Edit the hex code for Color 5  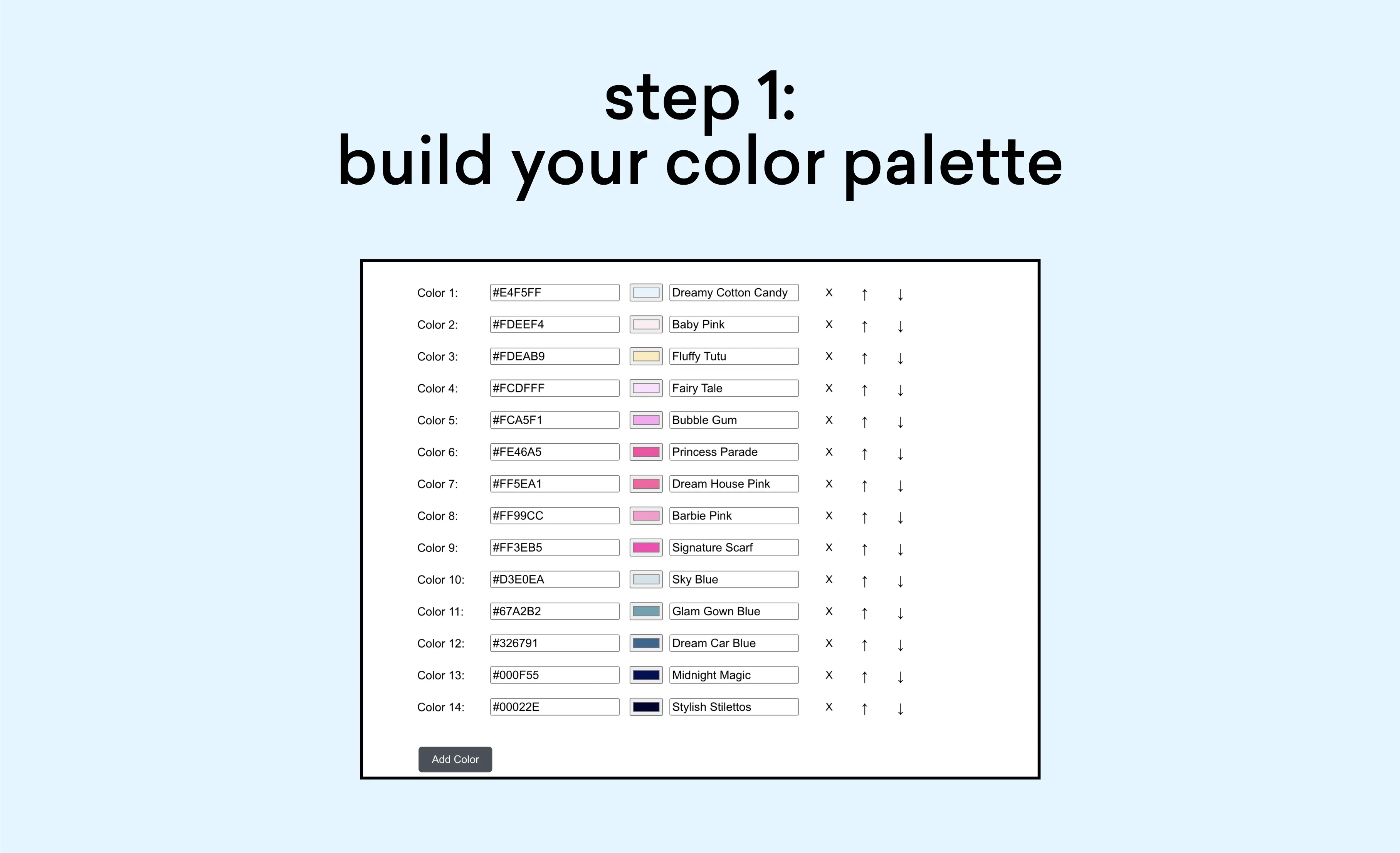(554, 420)
